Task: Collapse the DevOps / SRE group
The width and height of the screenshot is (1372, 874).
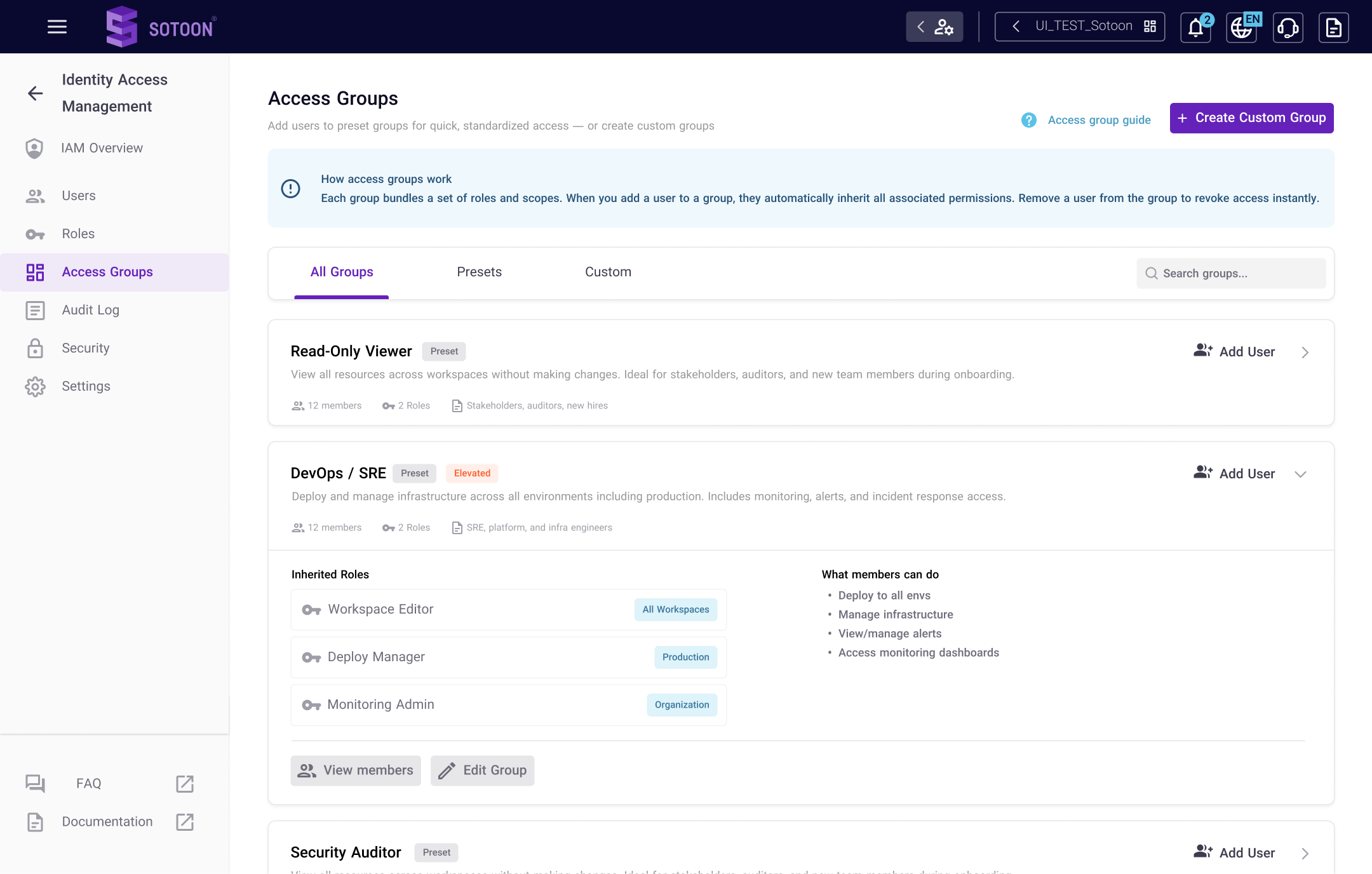Action: [1300, 474]
